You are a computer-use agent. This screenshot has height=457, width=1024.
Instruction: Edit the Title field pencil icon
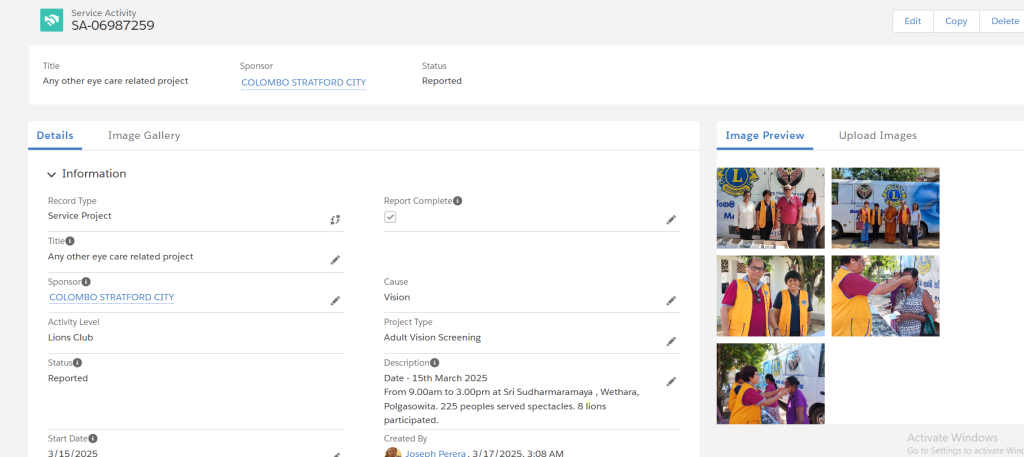tap(335, 260)
